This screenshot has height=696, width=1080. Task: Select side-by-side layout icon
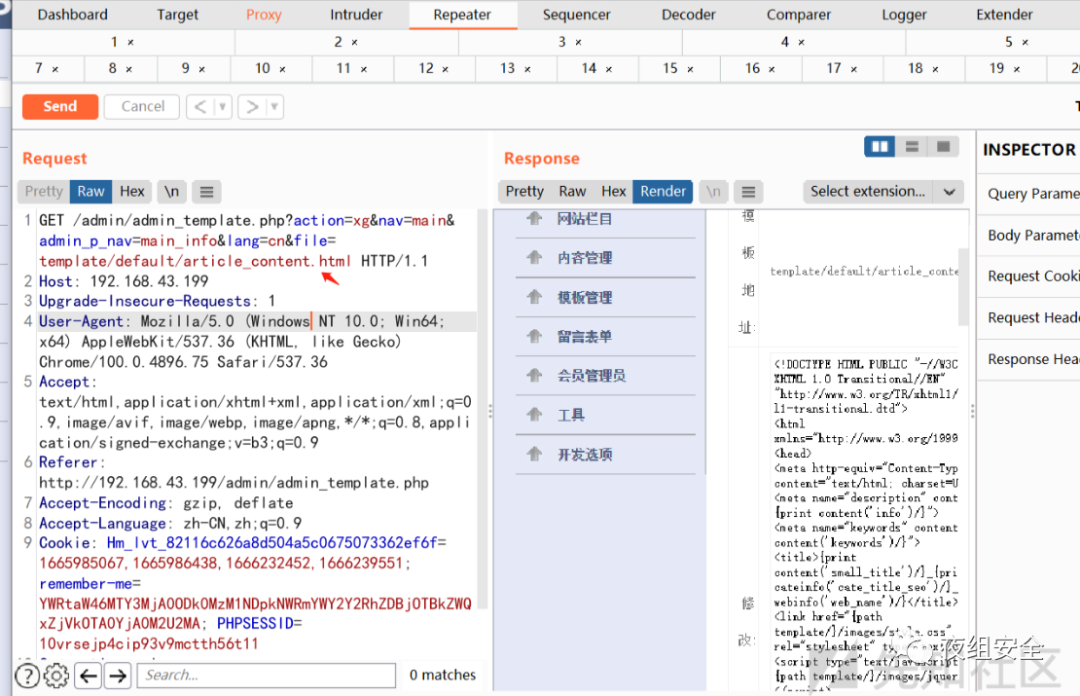(880, 147)
